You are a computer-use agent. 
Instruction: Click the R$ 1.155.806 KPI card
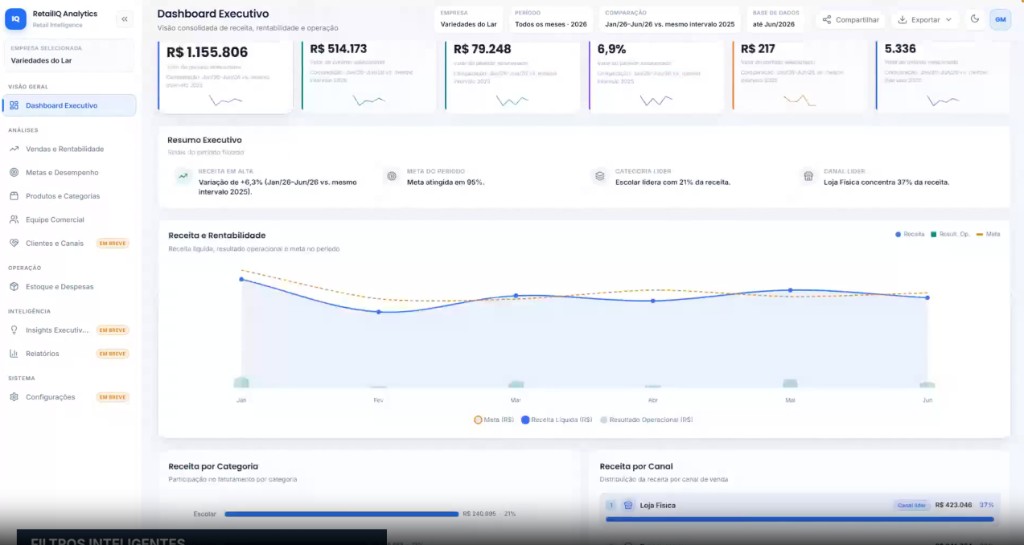225,77
